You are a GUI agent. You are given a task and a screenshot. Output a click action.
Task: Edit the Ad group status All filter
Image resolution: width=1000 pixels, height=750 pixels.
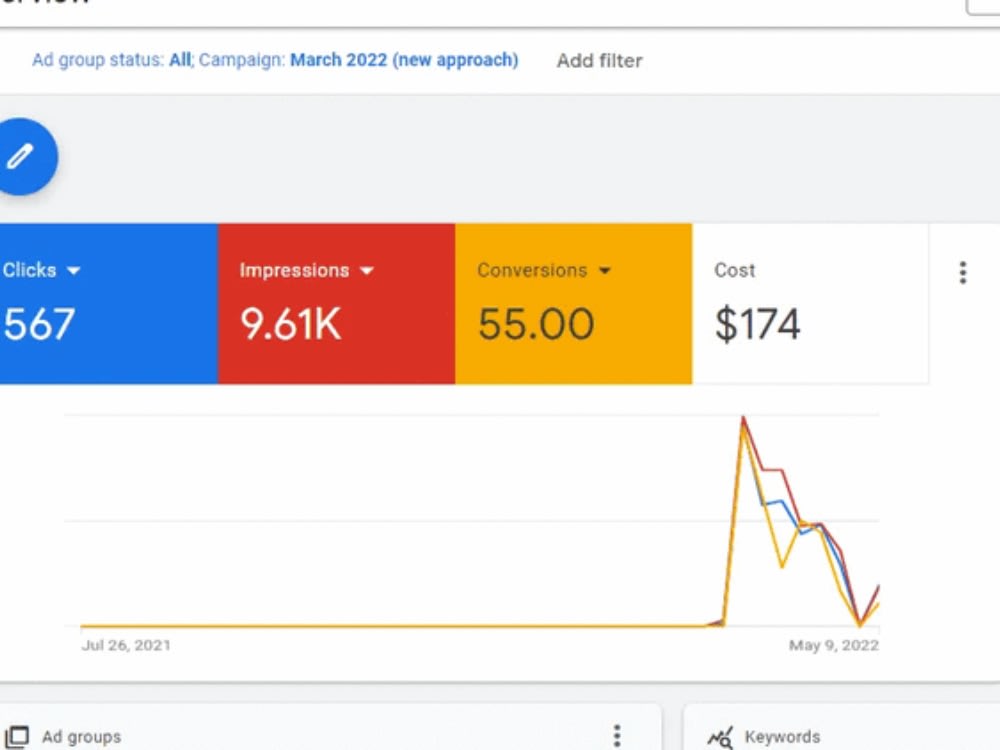tap(112, 60)
